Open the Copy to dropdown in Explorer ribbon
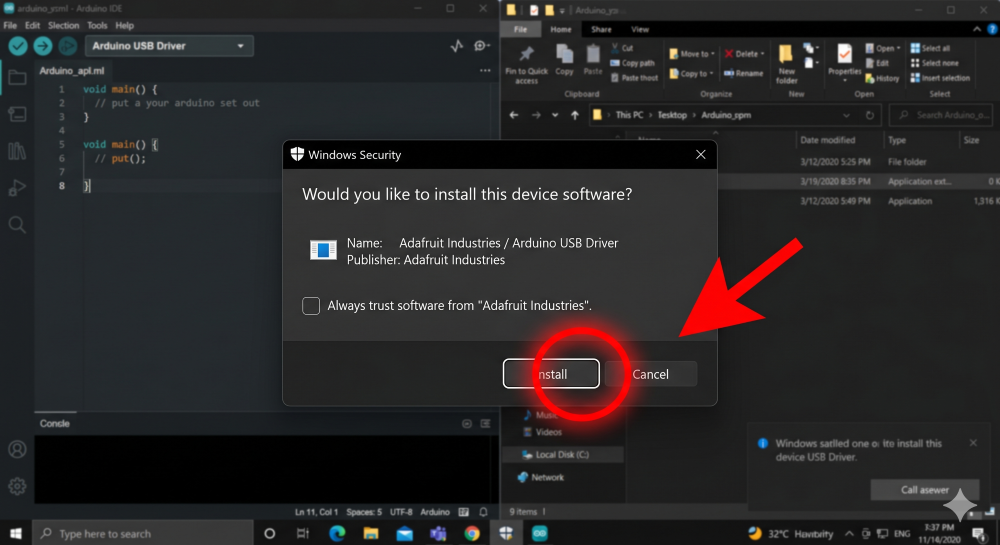 click(x=691, y=73)
